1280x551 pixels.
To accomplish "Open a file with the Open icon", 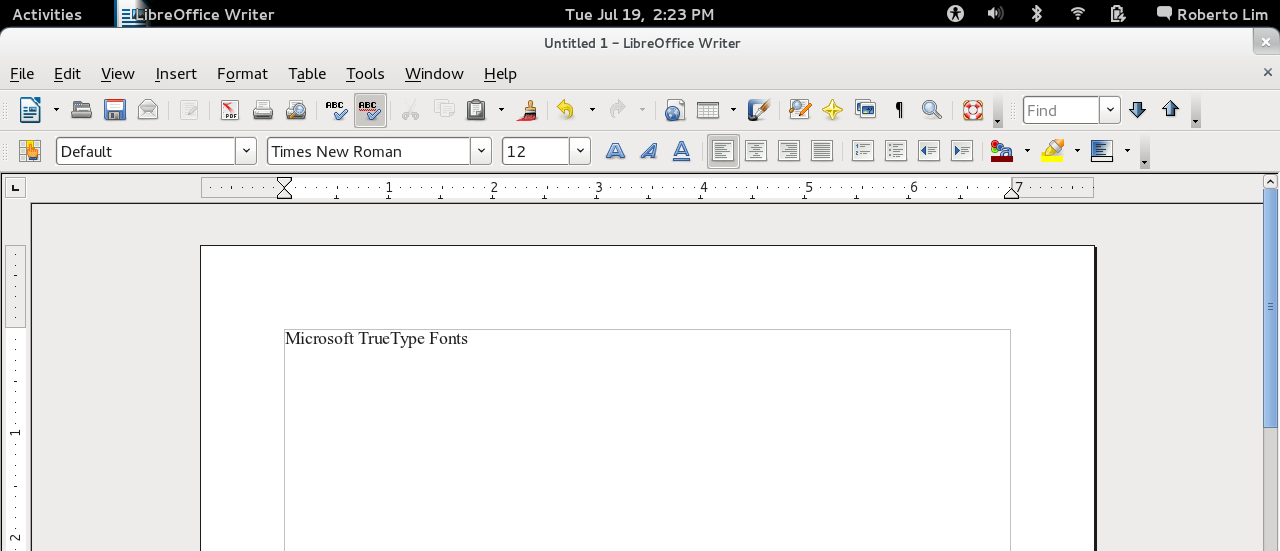I will [x=82, y=110].
